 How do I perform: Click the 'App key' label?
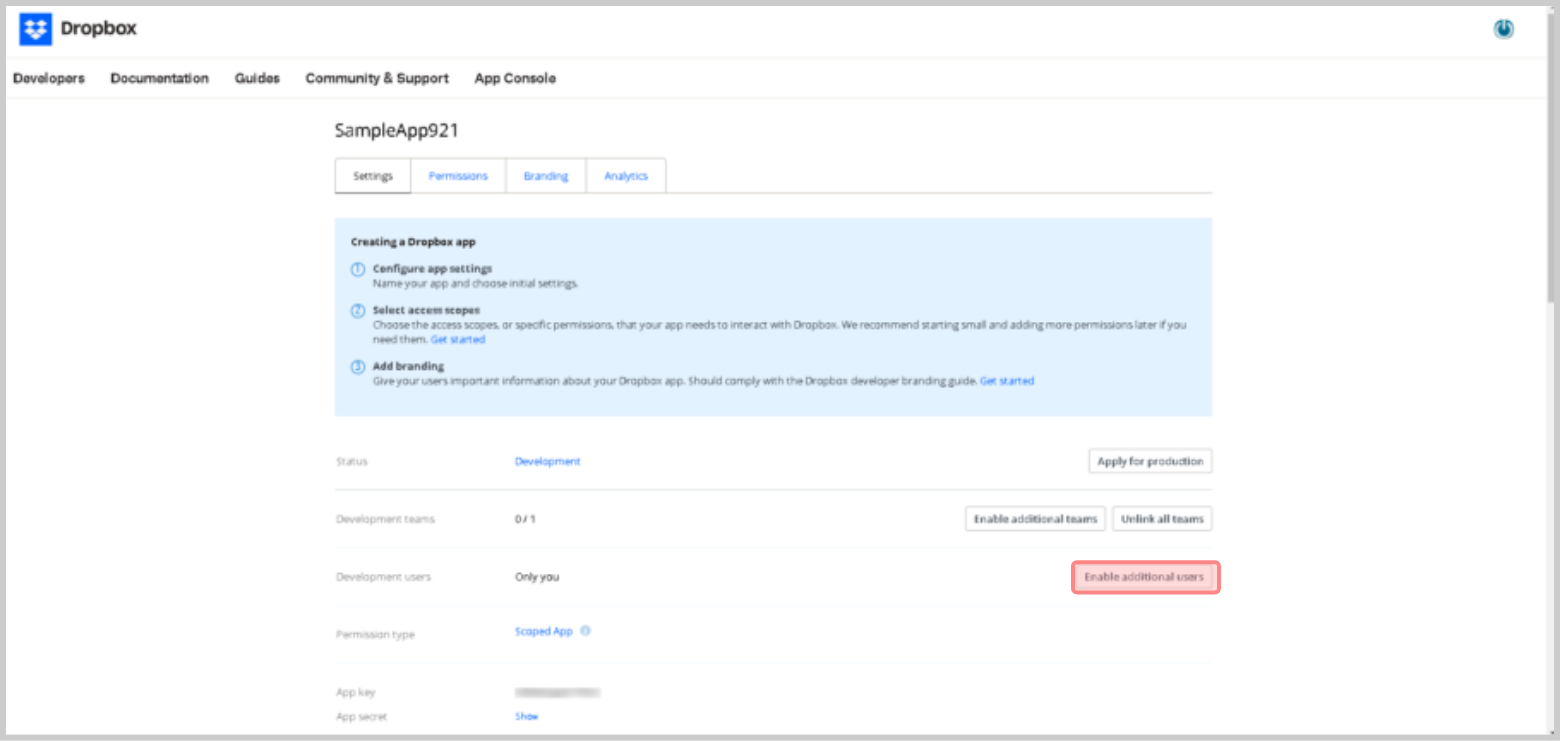[356, 692]
